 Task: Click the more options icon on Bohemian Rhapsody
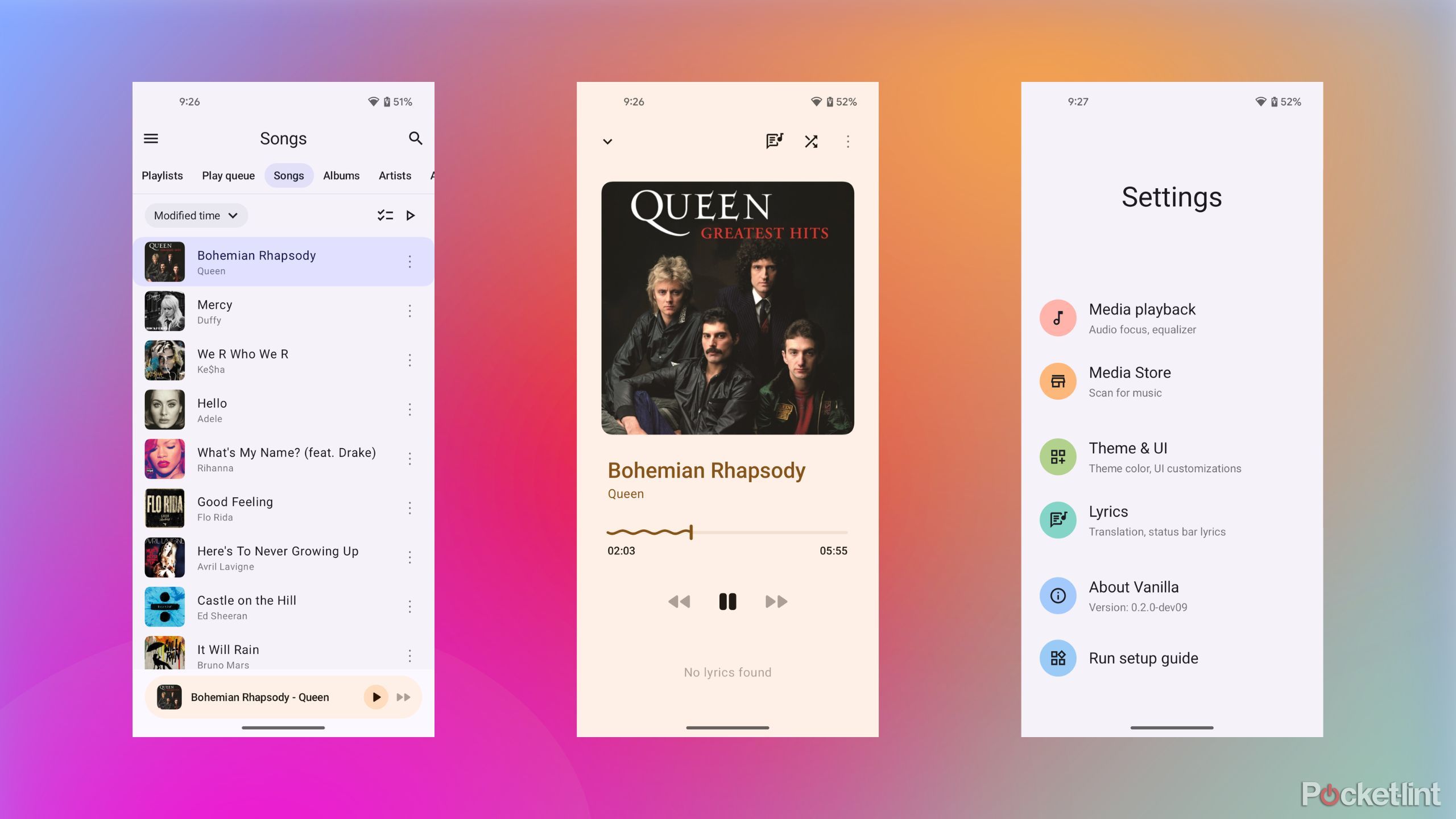coord(409,261)
